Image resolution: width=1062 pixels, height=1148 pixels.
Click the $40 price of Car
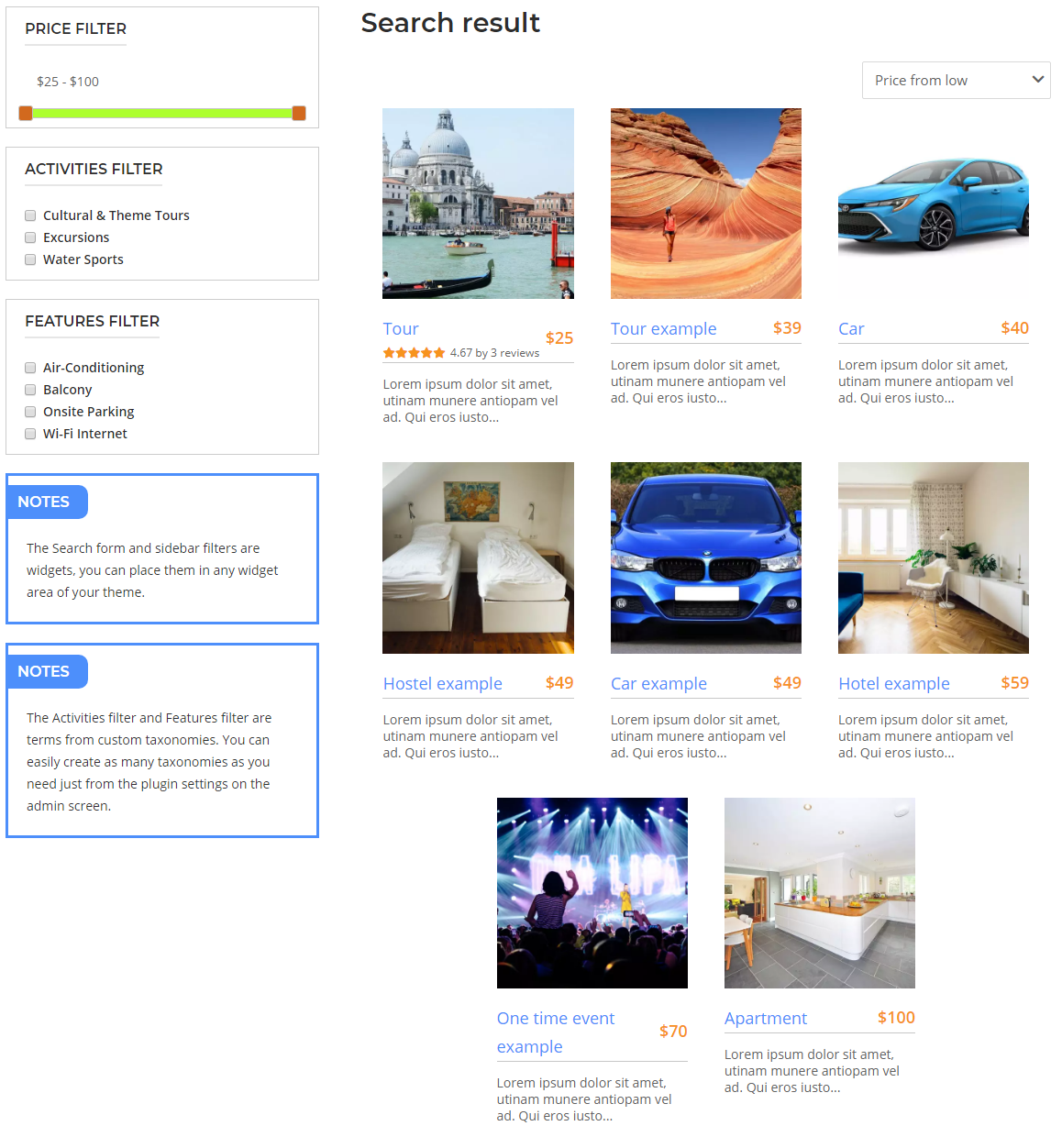pos(1014,328)
